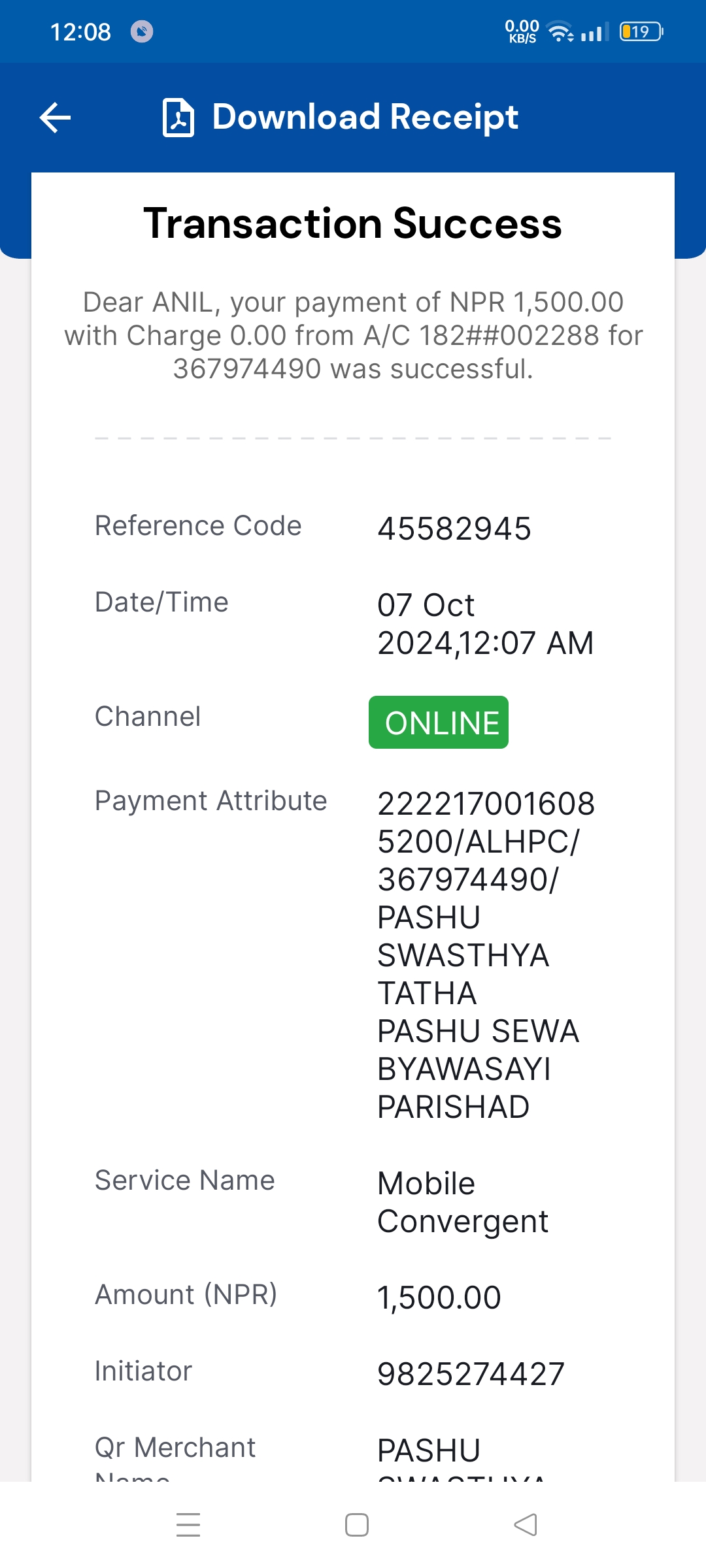Tap amount value 1,500.00
The width and height of the screenshot is (706, 1568).
439,1298
